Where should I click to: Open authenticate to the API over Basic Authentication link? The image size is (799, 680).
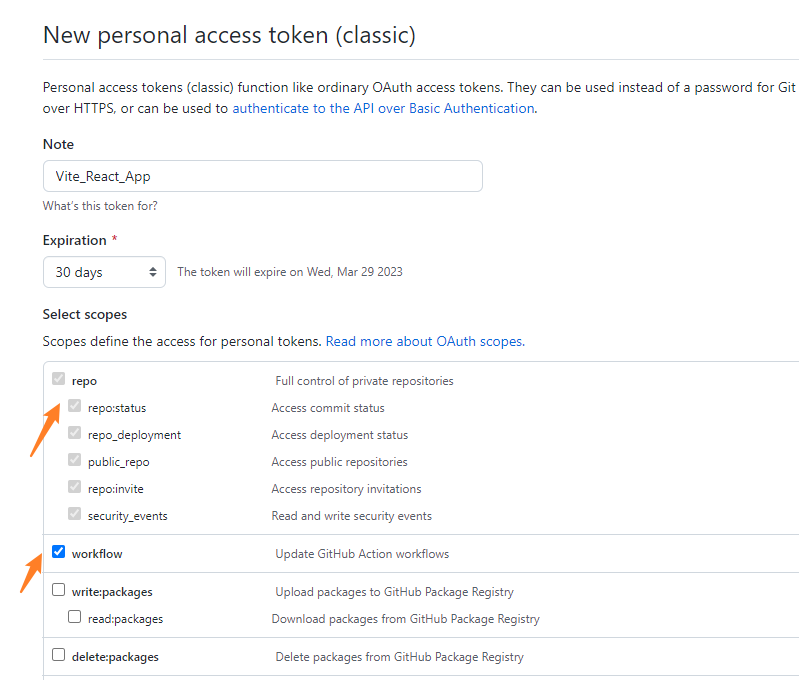pyautogui.click(x=384, y=109)
